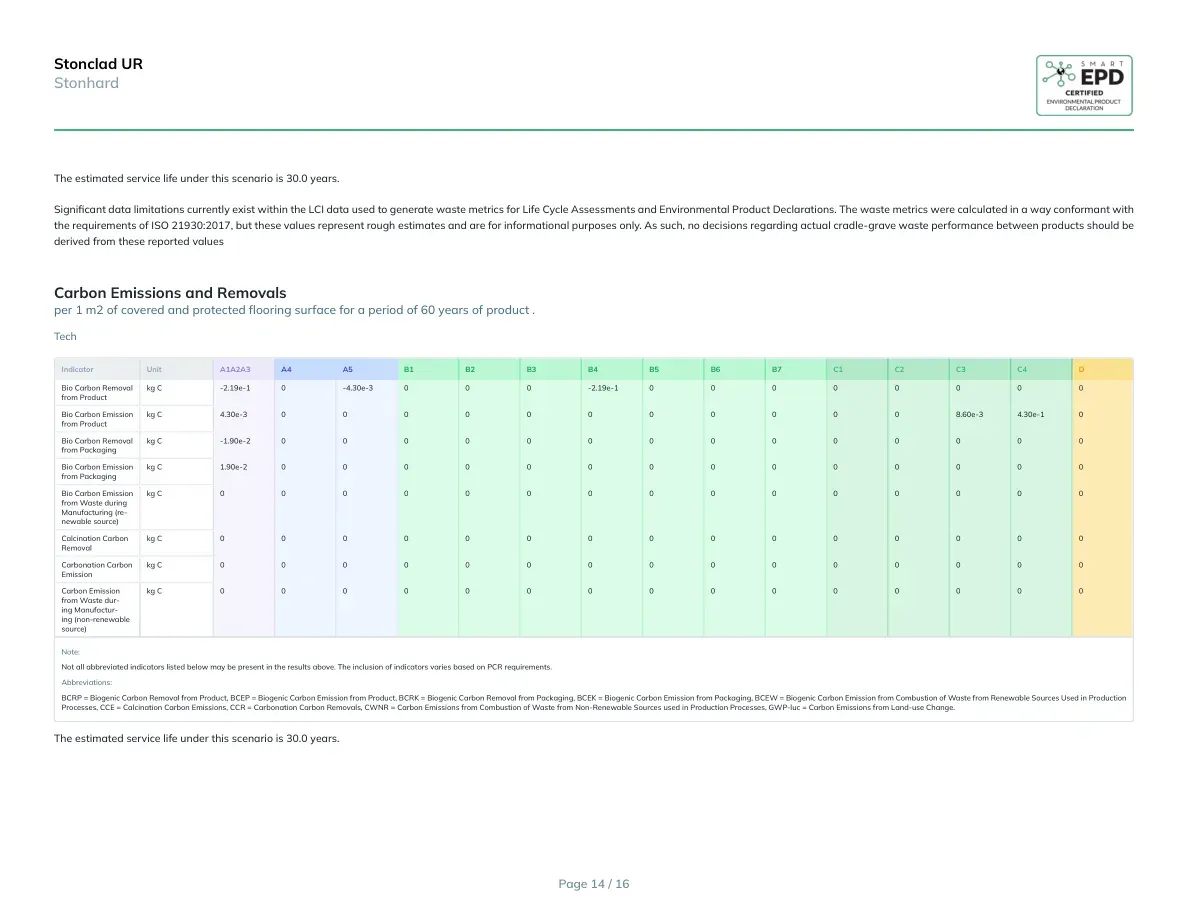Select the Bio Carbon Removal from Product row label
The image size is (1188, 918).
(x=97, y=392)
